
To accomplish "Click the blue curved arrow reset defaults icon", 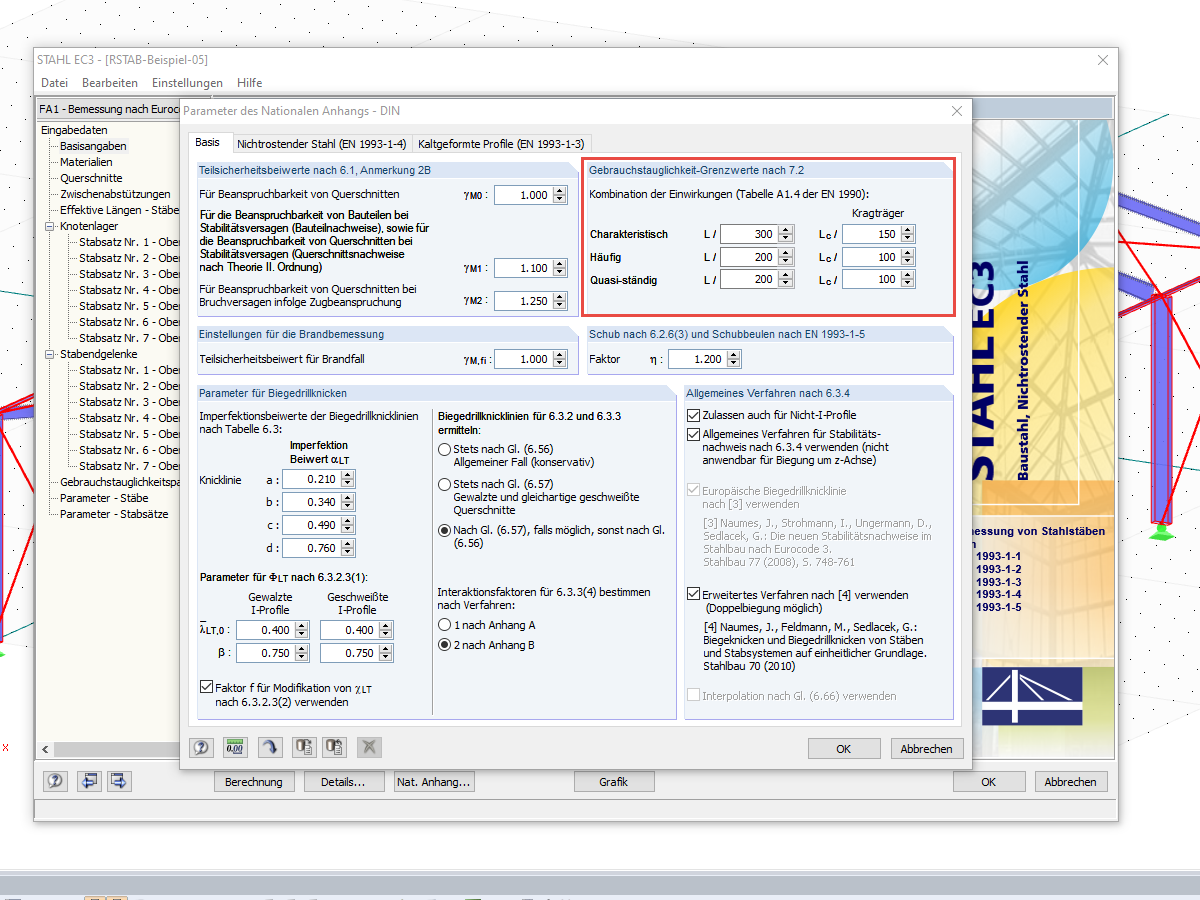I will tap(269, 747).
